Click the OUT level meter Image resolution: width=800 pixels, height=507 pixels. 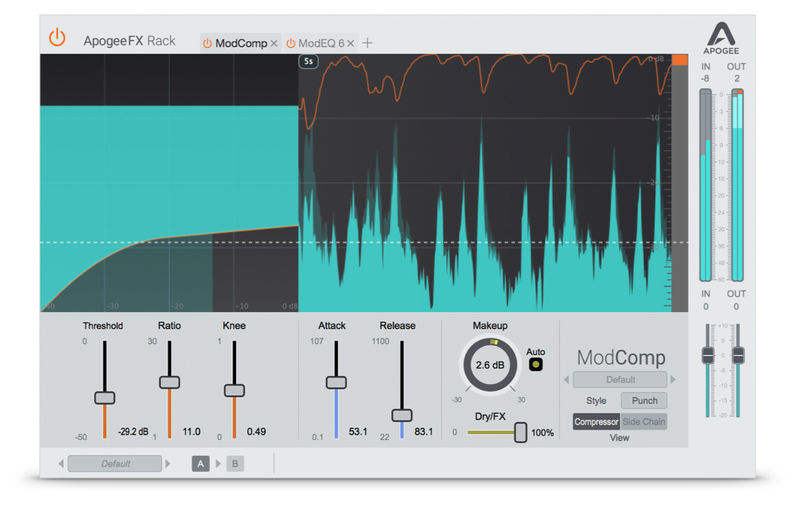(737, 185)
